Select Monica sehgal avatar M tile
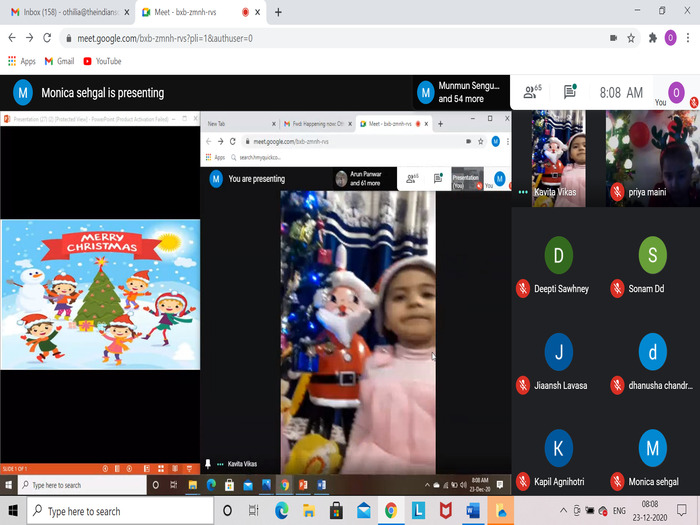Screen dimensions: 700x525 (x=652, y=448)
